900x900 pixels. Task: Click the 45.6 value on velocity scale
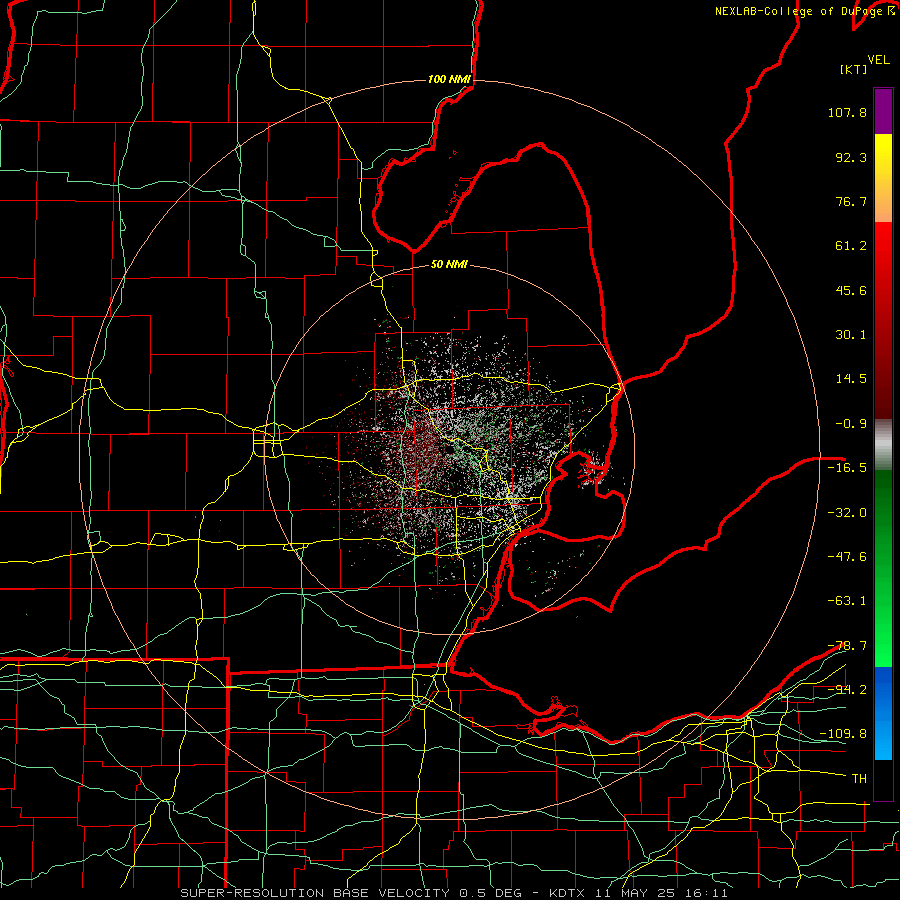[851, 290]
